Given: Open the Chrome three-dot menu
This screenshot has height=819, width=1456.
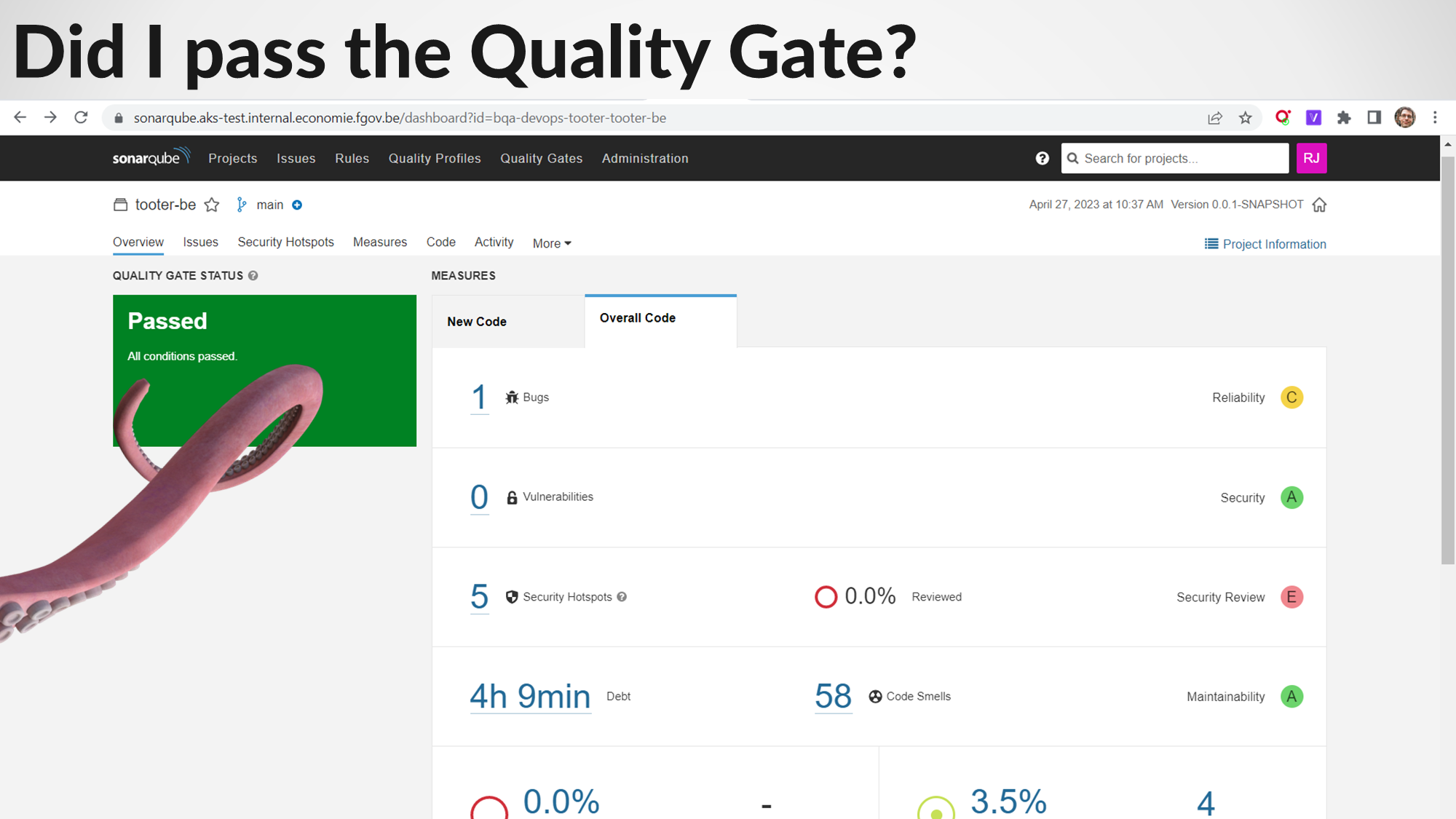Looking at the screenshot, I should [1435, 118].
